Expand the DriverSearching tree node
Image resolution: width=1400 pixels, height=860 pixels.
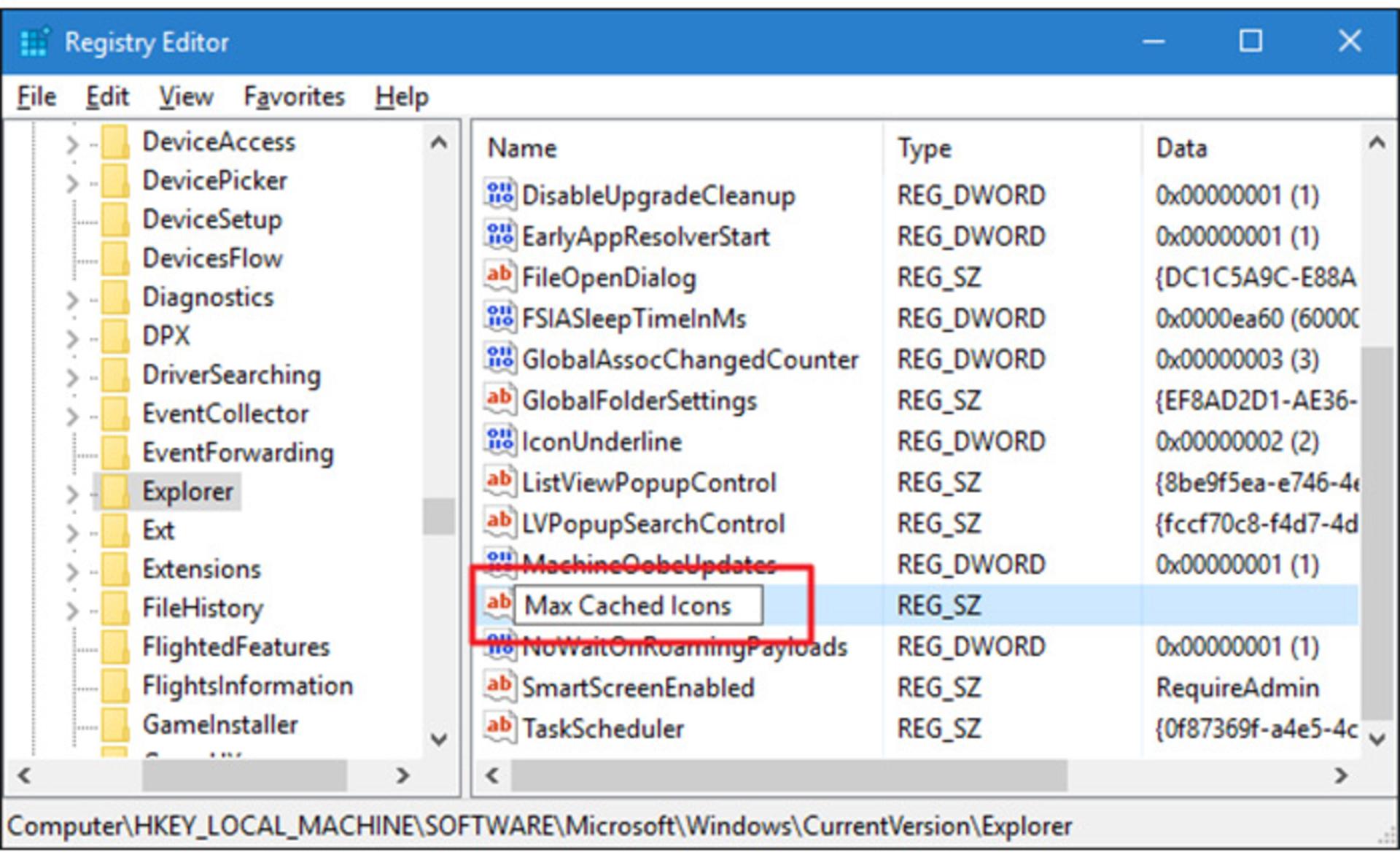tap(71, 376)
